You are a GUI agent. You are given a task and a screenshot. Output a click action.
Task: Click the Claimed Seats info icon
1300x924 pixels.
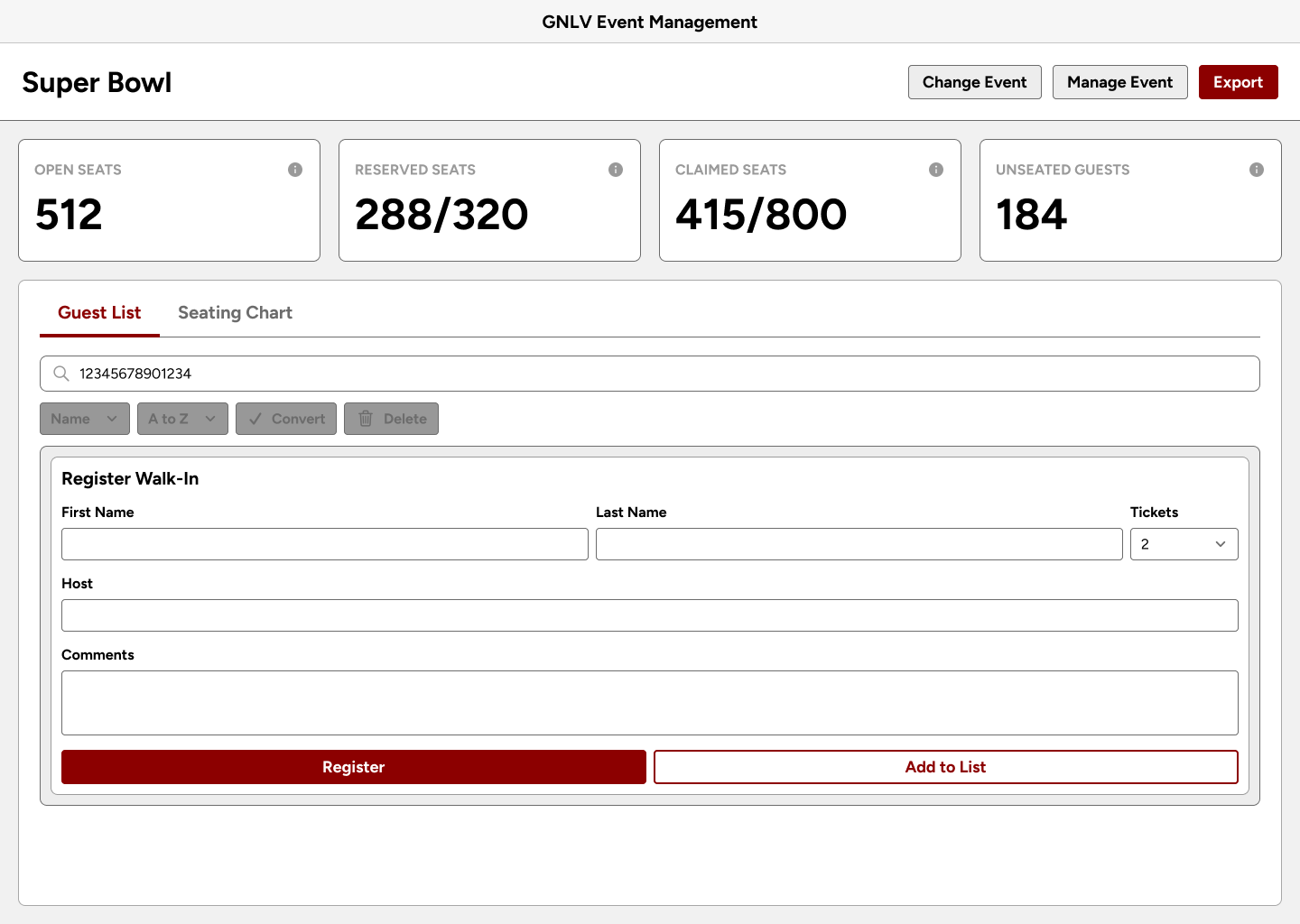936,170
